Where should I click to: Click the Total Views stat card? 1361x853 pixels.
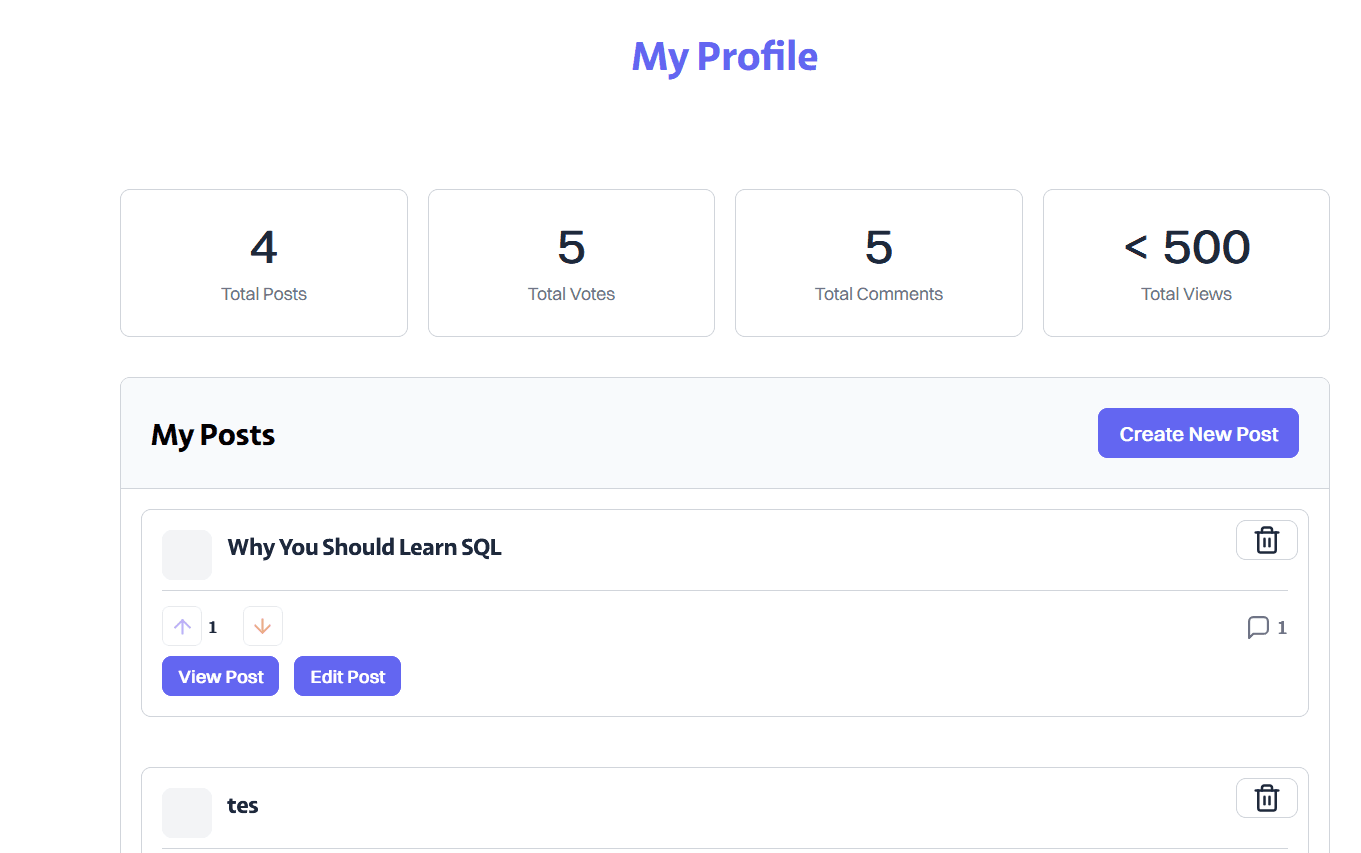click(x=1186, y=263)
